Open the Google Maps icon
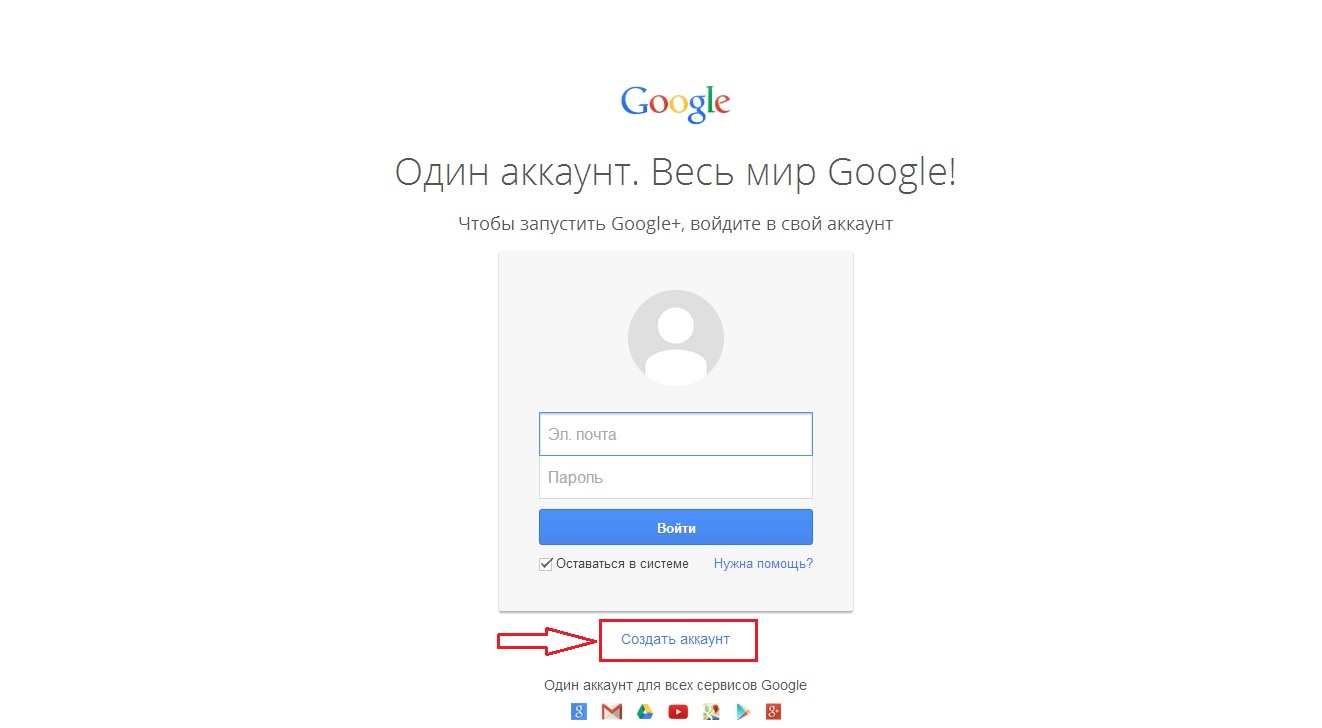 (x=711, y=712)
